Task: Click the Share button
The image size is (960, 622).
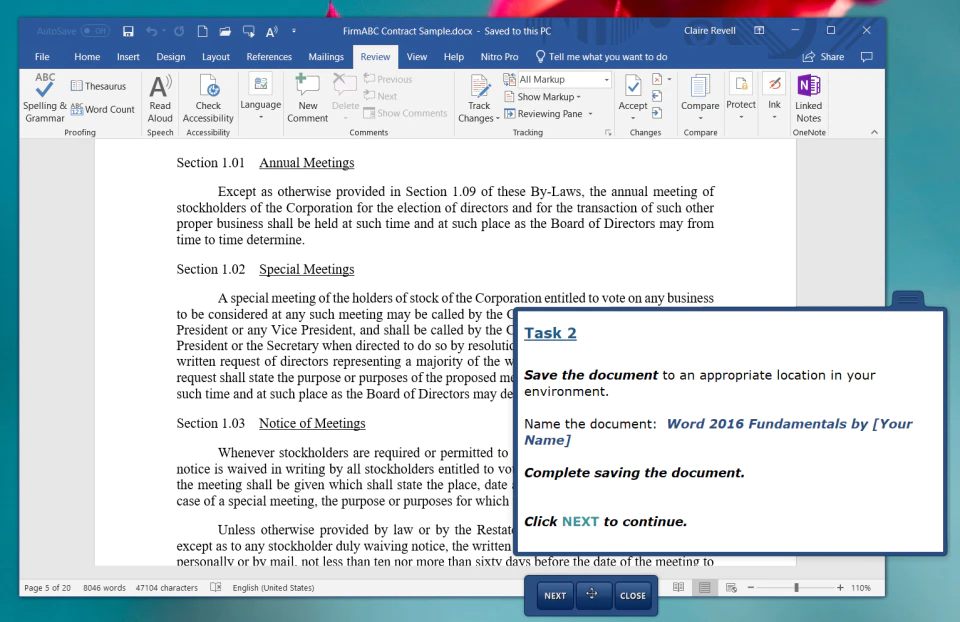Action: (x=823, y=57)
